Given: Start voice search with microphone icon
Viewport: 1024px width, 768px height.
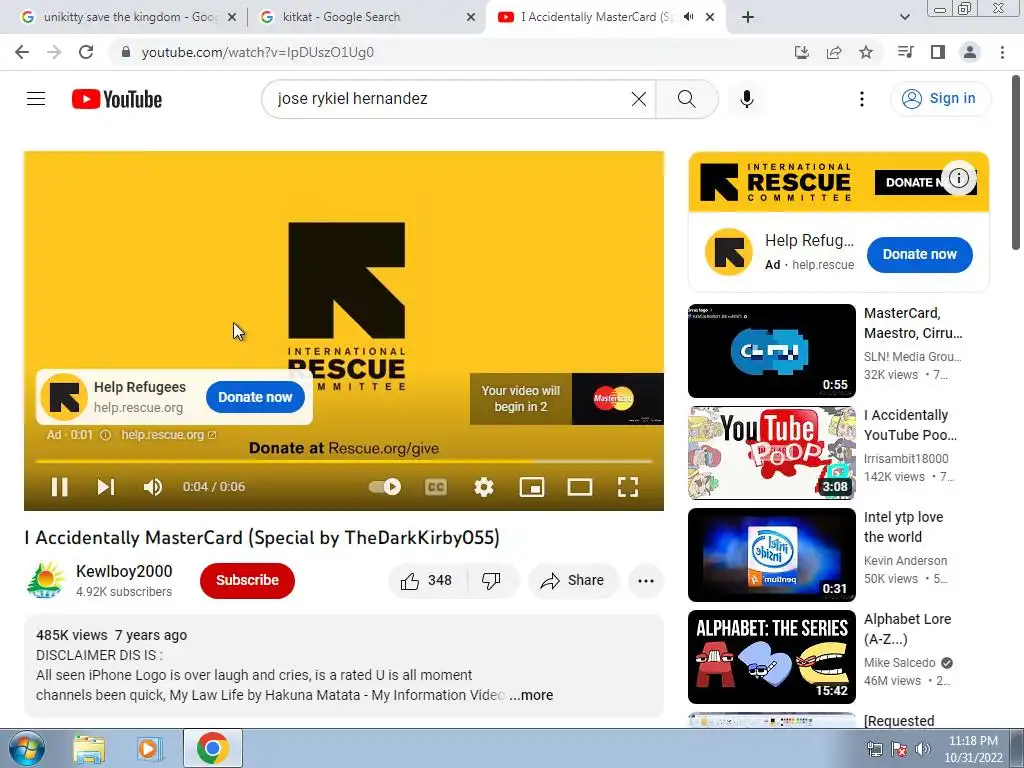Looking at the screenshot, I should coord(746,99).
